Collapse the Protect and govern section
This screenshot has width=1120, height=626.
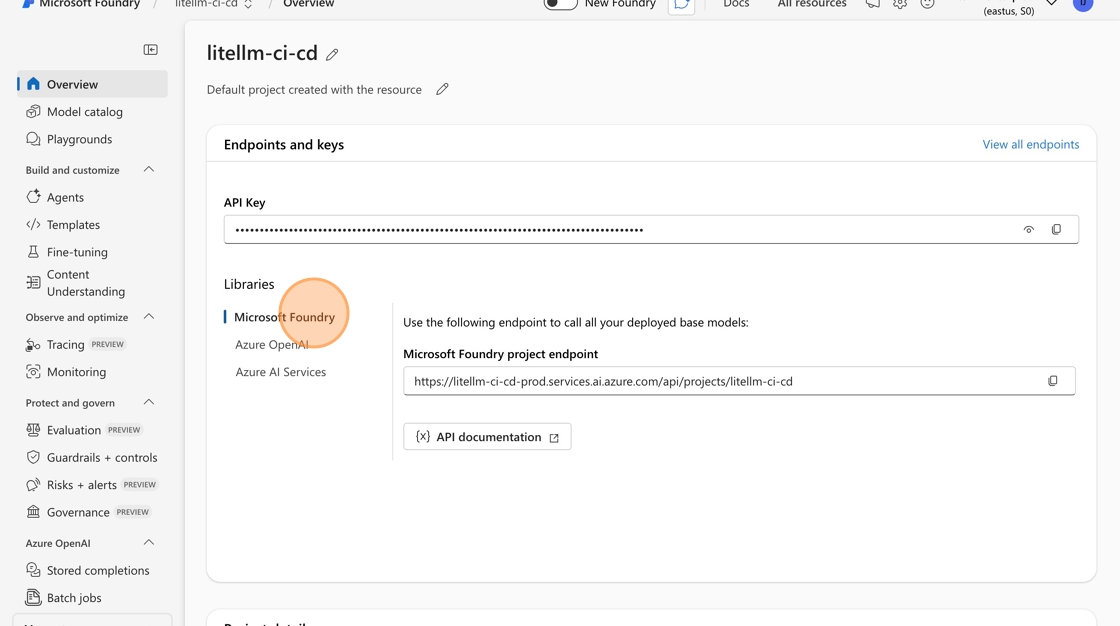[x=149, y=402]
